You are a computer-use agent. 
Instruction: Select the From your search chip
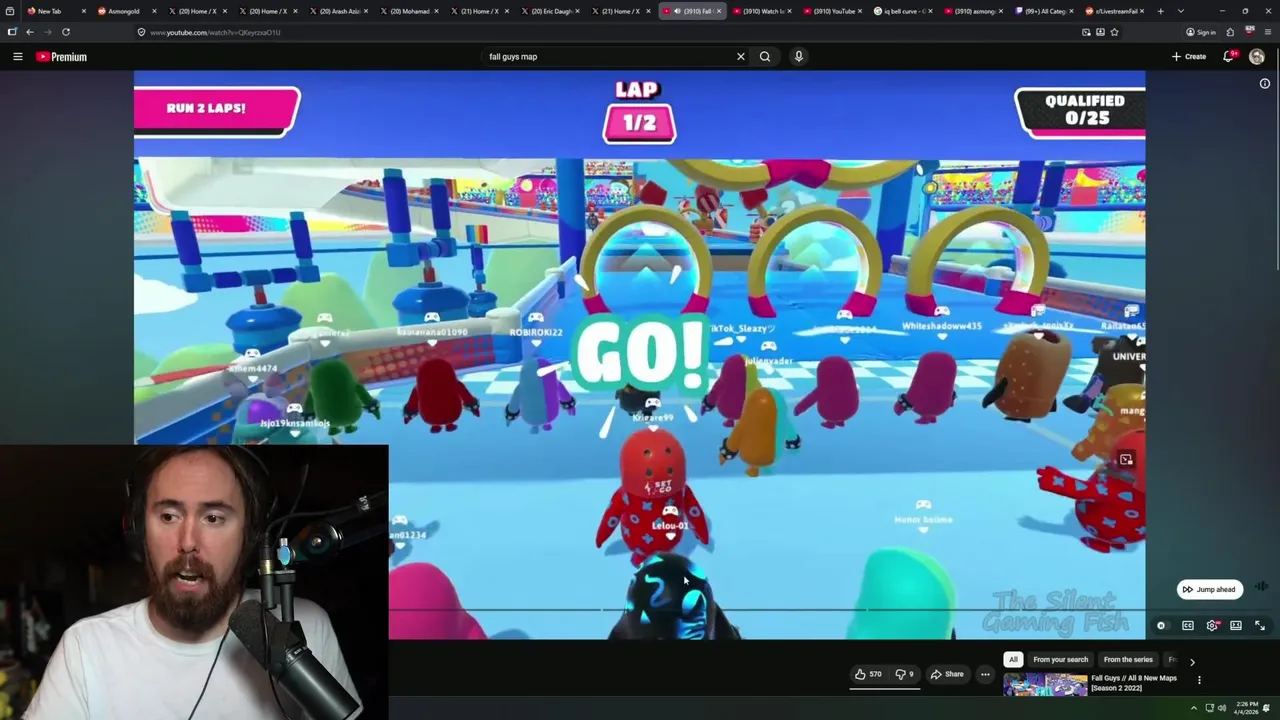(1060, 660)
